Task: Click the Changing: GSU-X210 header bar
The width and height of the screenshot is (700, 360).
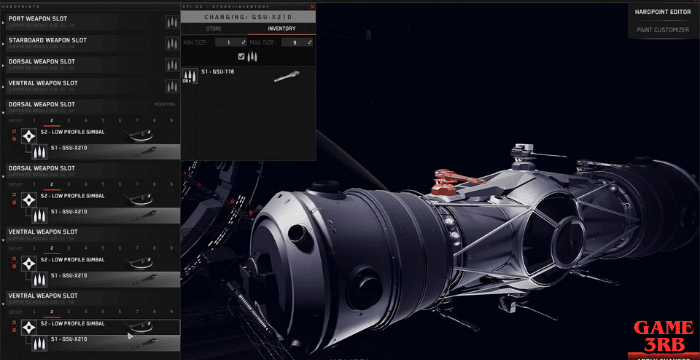Action: [248, 17]
